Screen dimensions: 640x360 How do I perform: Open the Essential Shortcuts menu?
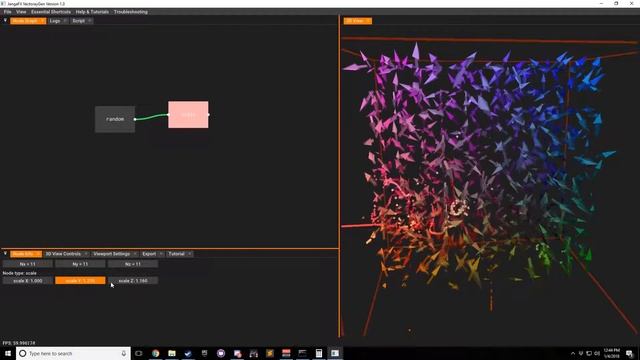pyautogui.click(x=51, y=12)
